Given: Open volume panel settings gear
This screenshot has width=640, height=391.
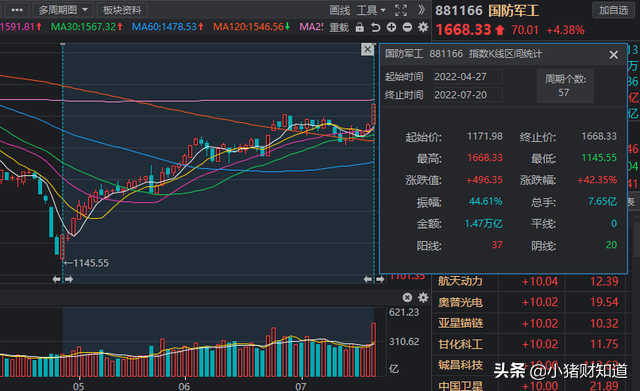Looking at the screenshot, I should tap(423, 297).
